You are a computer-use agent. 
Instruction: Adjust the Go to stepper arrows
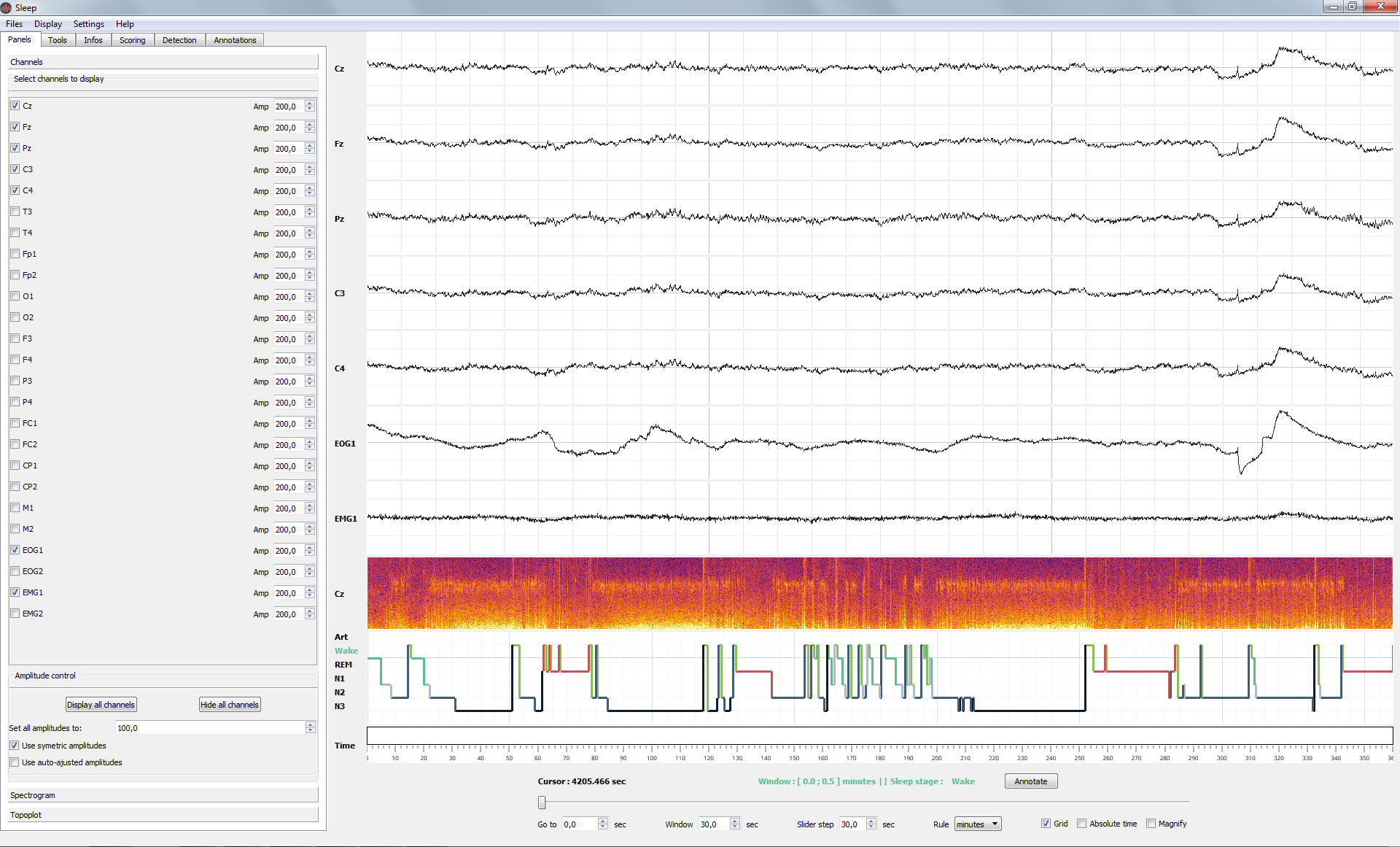603,824
